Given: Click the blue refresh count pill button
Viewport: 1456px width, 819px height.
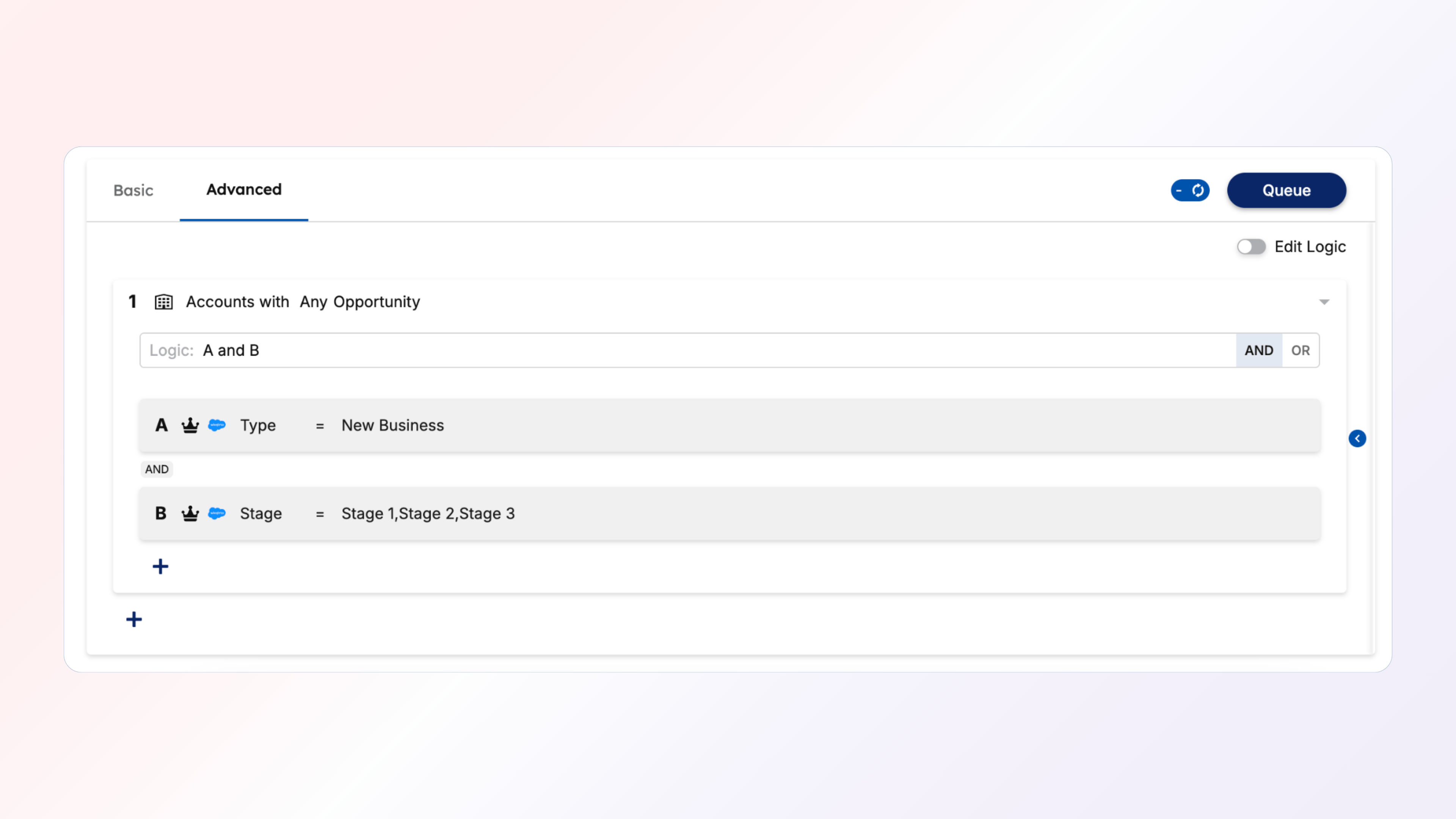Looking at the screenshot, I should [x=1190, y=190].
